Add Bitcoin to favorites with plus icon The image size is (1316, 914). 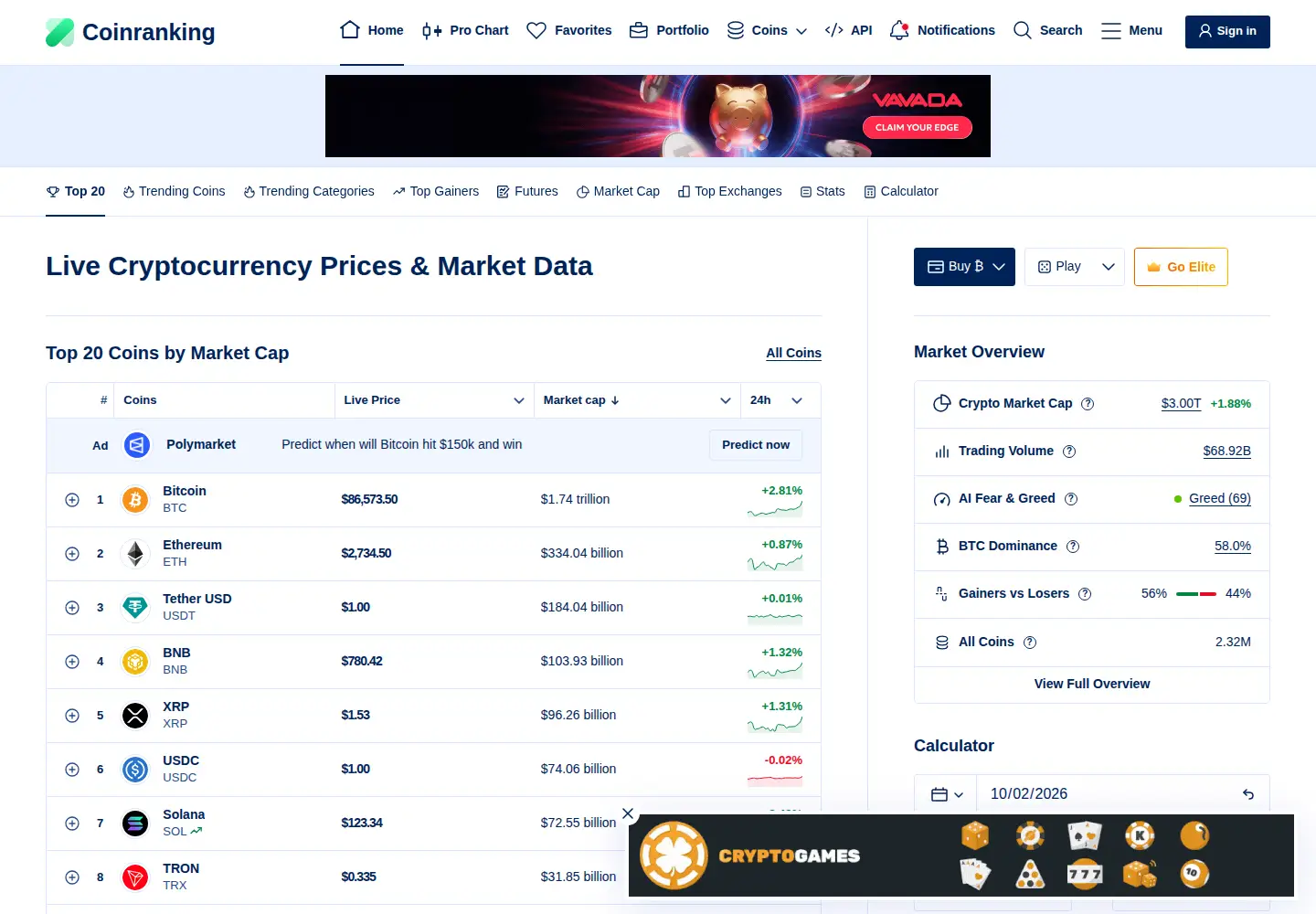click(x=72, y=500)
